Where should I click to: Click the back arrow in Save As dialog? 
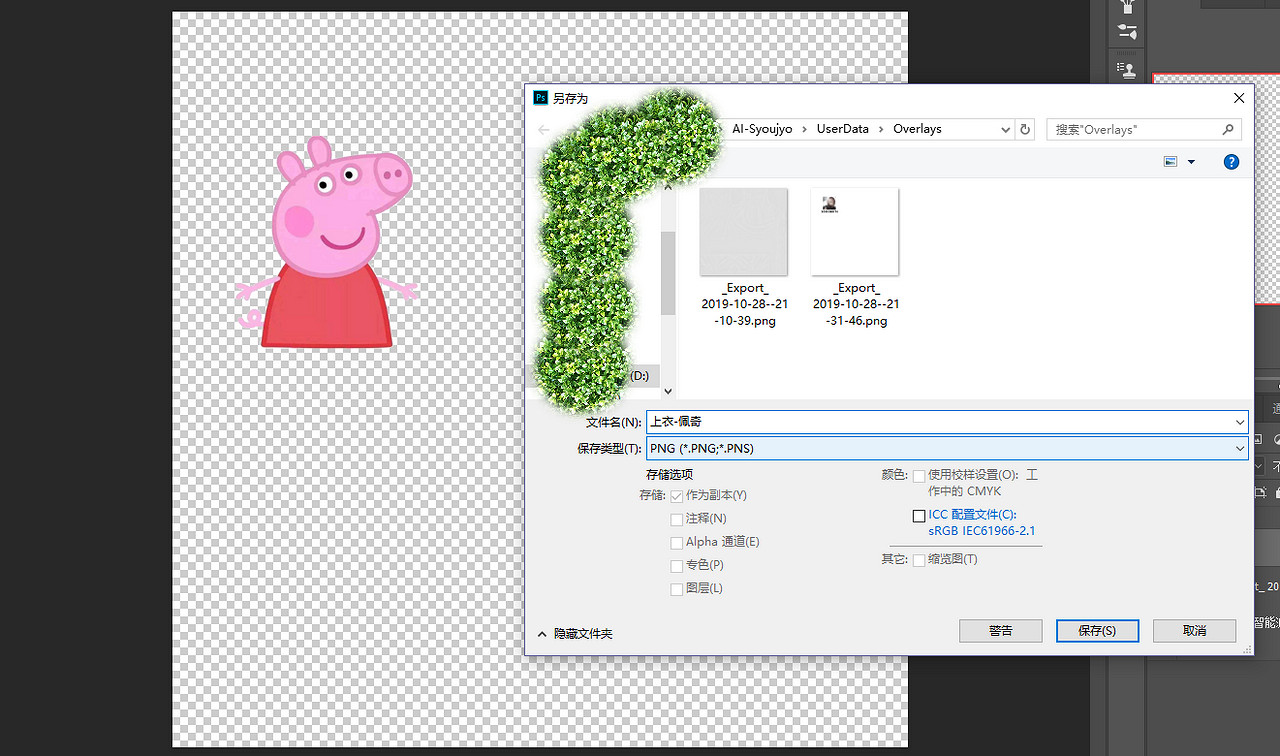tap(544, 129)
